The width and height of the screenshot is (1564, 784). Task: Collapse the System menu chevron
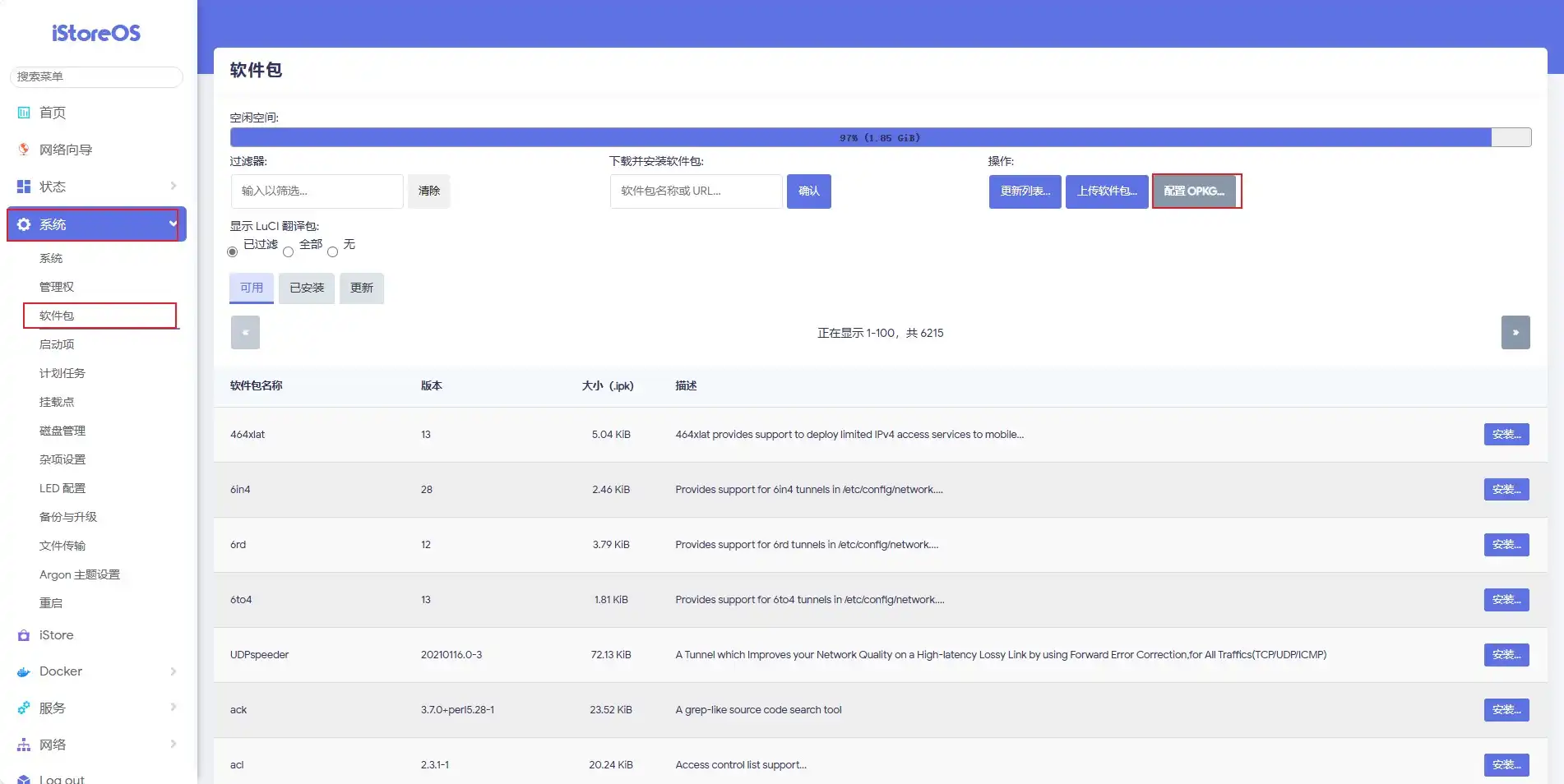pyautogui.click(x=173, y=224)
